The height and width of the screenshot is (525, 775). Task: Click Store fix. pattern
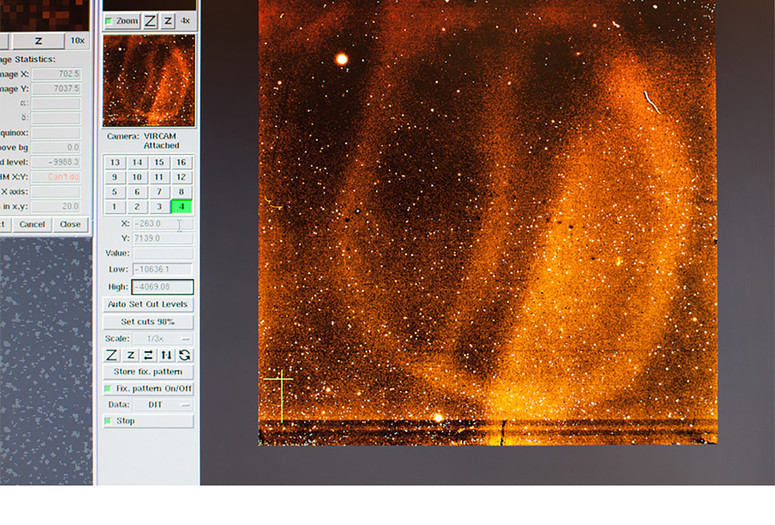tap(148, 372)
